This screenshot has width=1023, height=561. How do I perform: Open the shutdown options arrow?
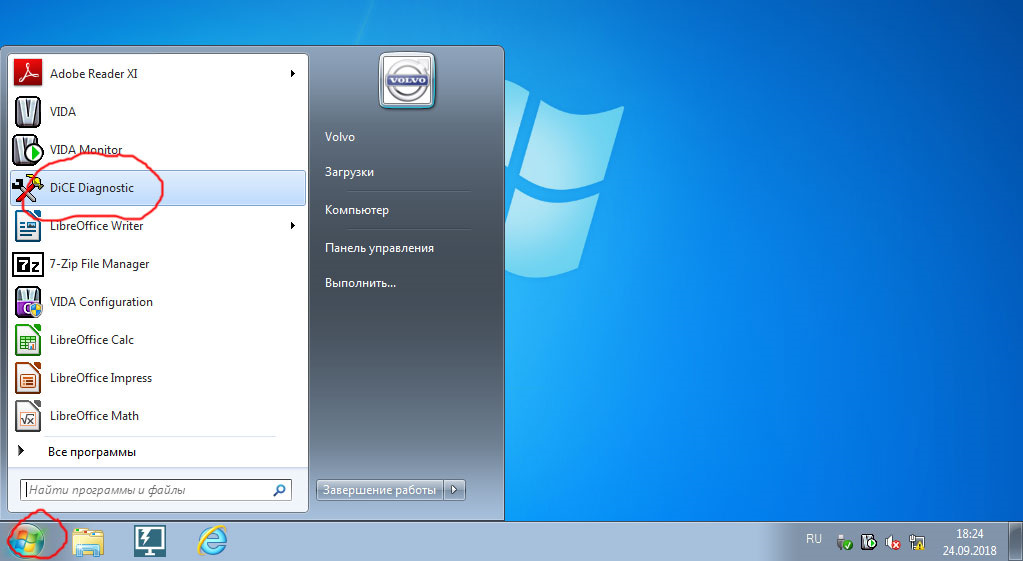(x=455, y=490)
